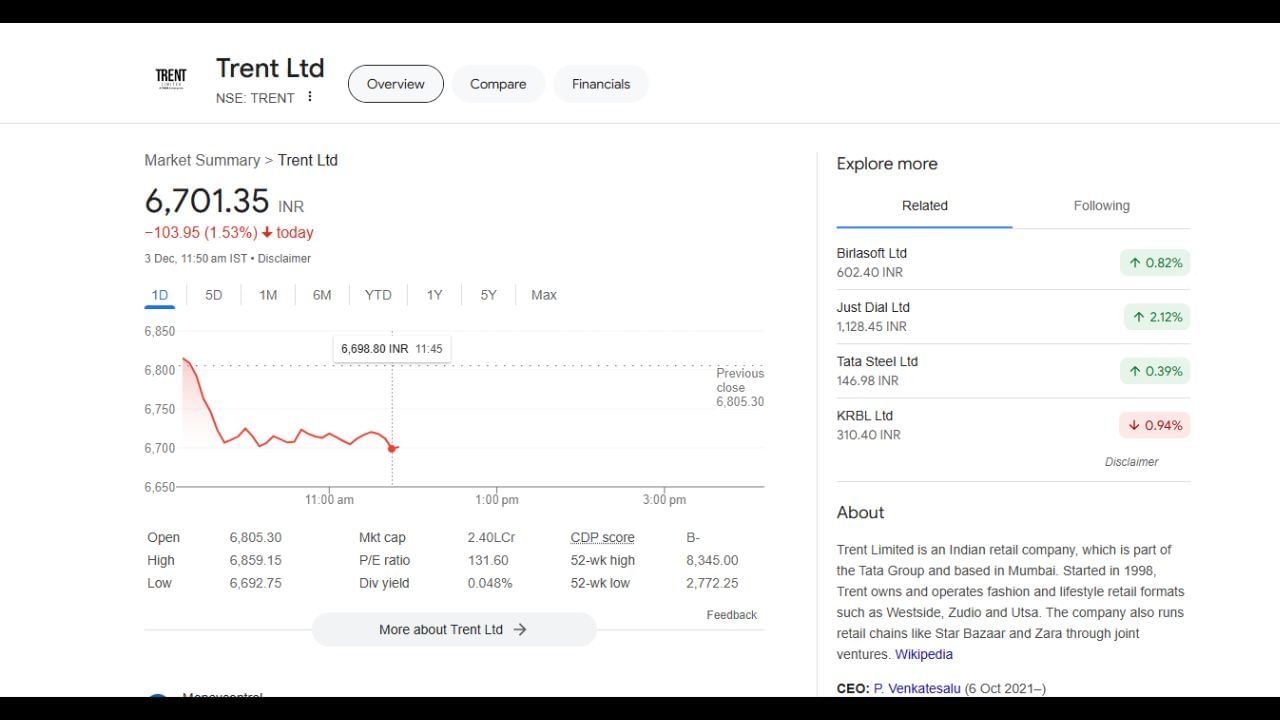This screenshot has width=1280, height=720.
Task: Click the -103.95 (1.53%) change text
Action: tap(201, 233)
